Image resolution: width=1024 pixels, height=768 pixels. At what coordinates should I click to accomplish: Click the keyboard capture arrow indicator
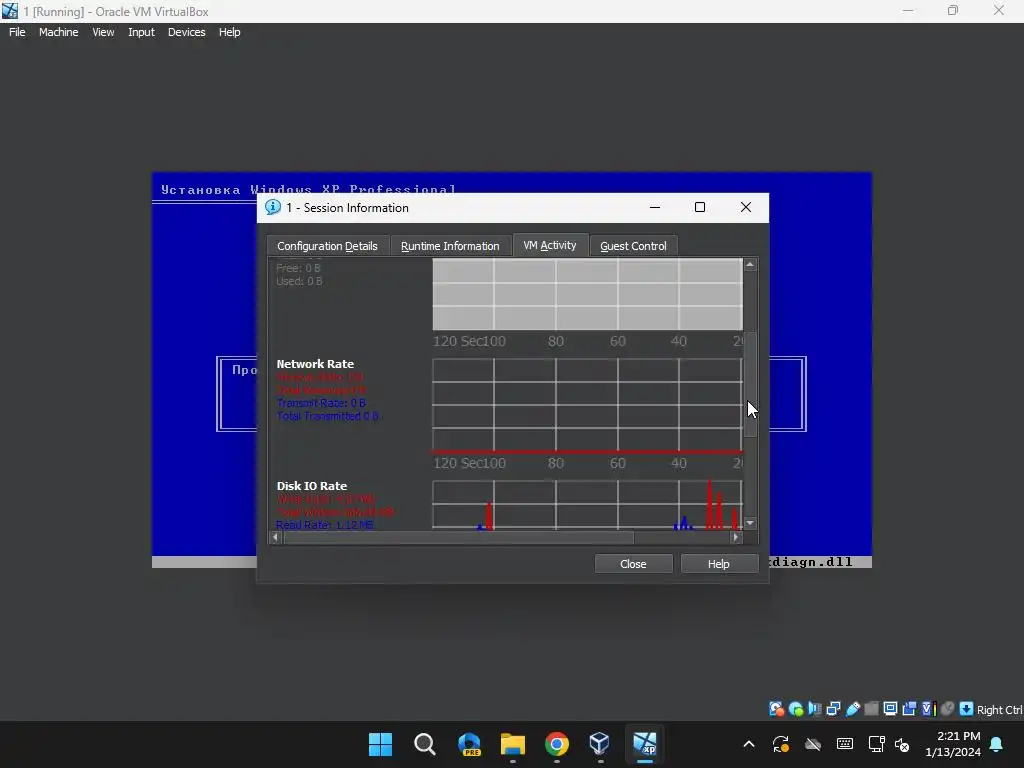(967, 709)
